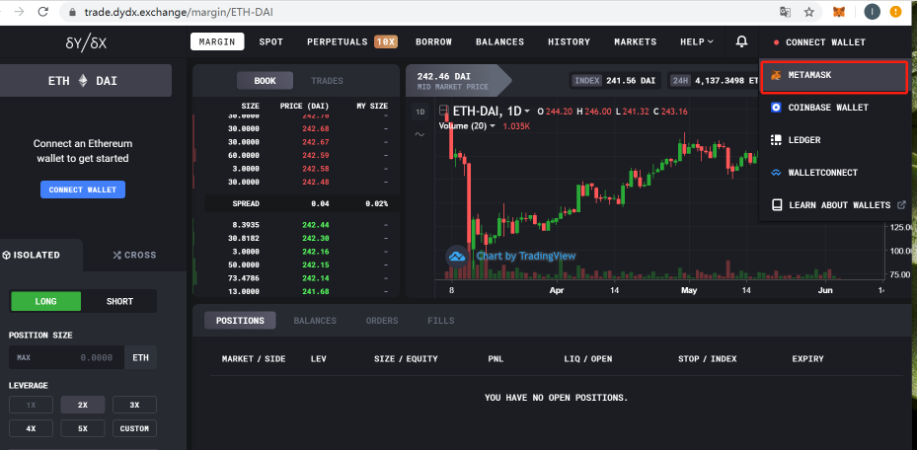Open the Fills tab
Image resolution: width=917 pixels, height=450 pixels.
coord(441,321)
